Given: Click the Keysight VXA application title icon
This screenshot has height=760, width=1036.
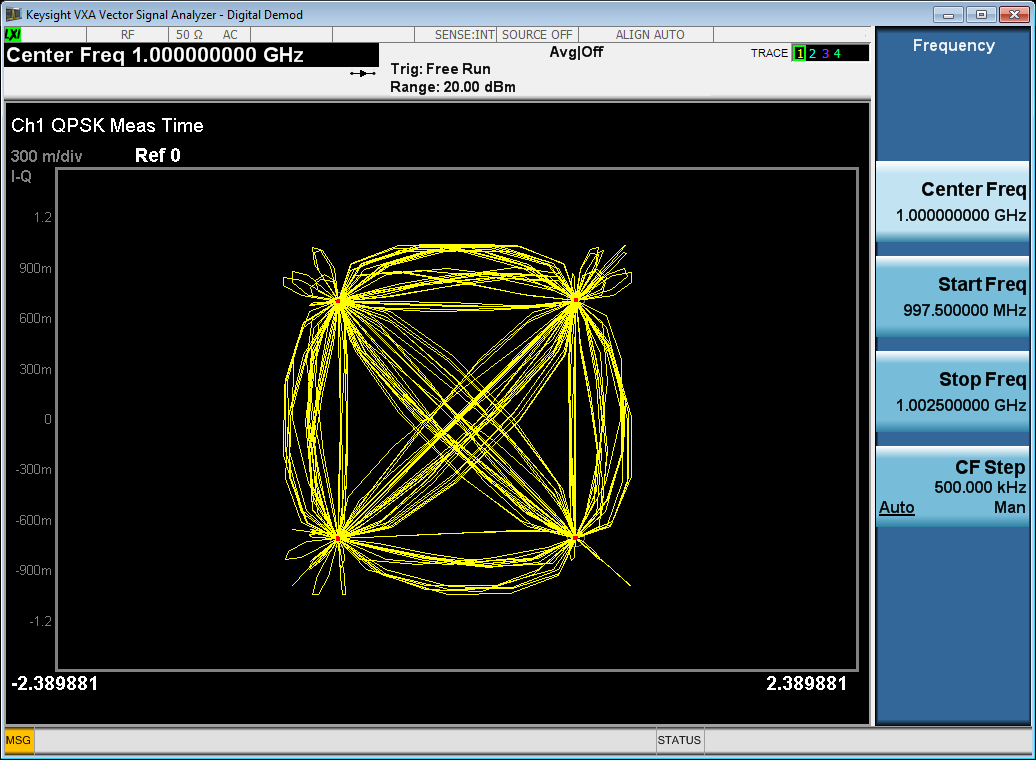Looking at the screenshot, I should pos(13,14).
